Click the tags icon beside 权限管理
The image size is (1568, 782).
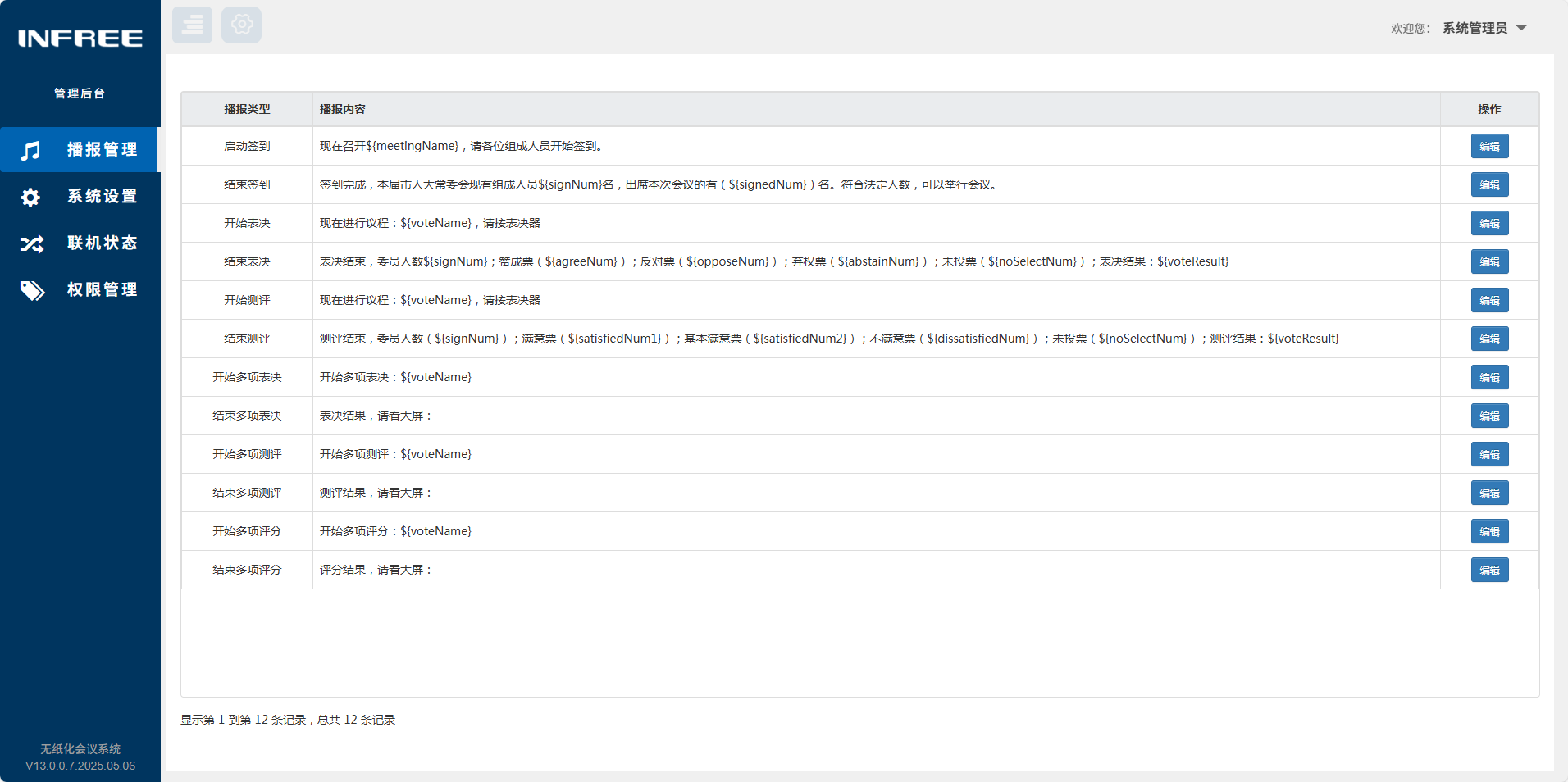(32, 290)
